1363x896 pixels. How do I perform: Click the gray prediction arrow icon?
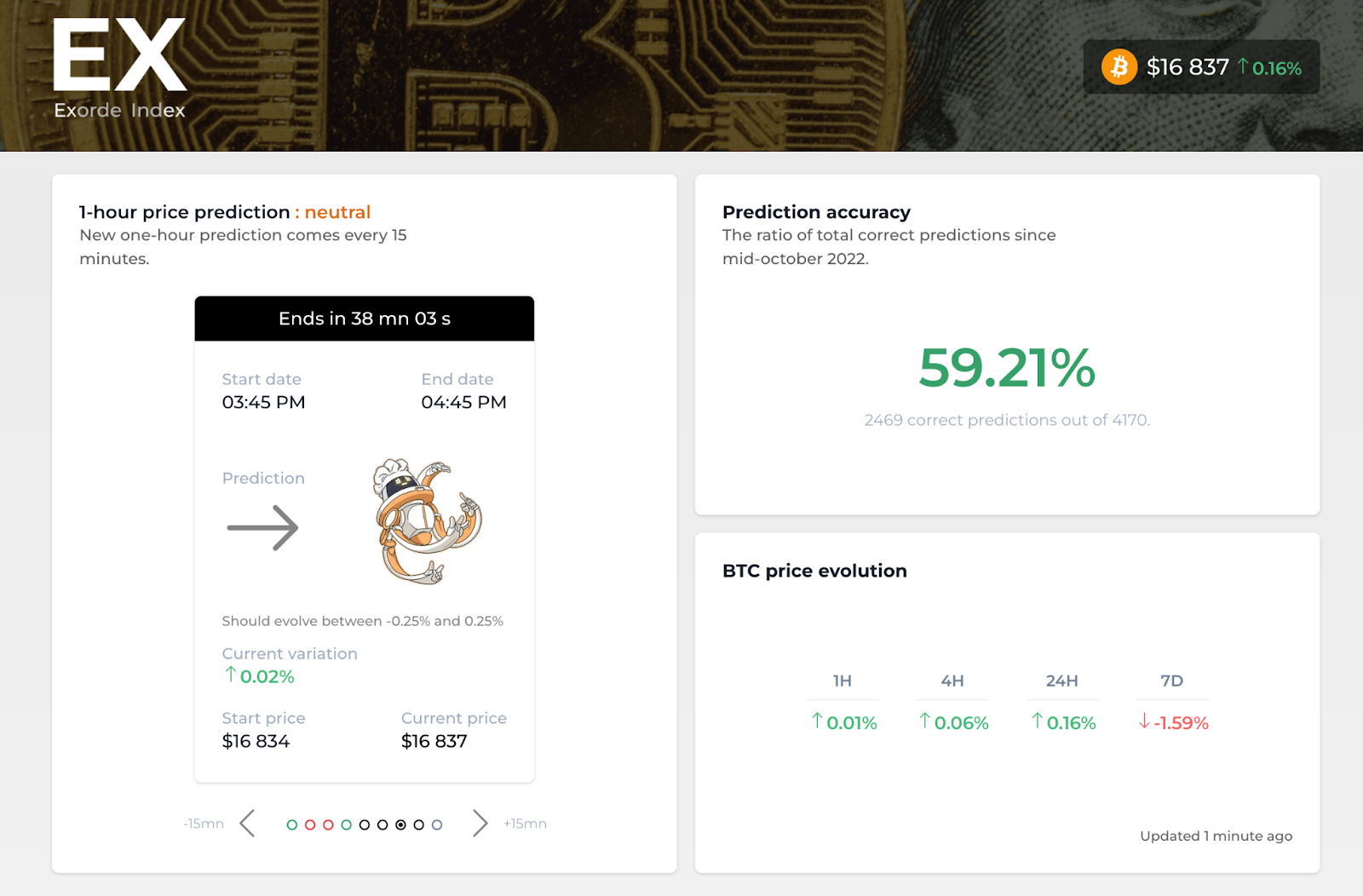pyautogui.click(x=262, y=527)
